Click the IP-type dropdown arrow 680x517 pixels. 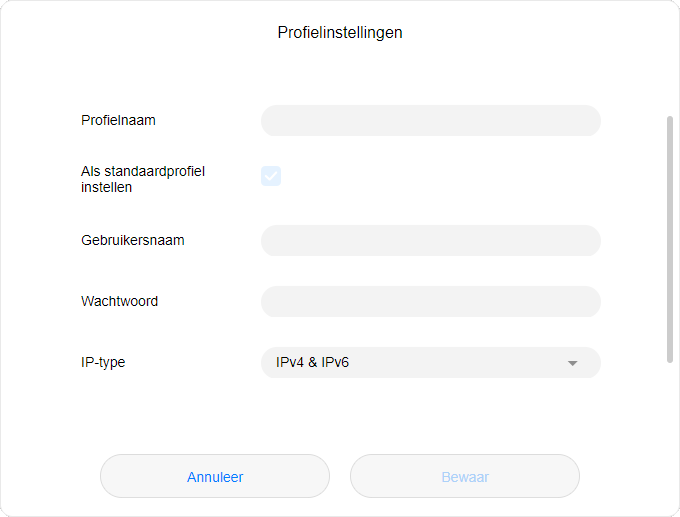(x=573, y=363)
